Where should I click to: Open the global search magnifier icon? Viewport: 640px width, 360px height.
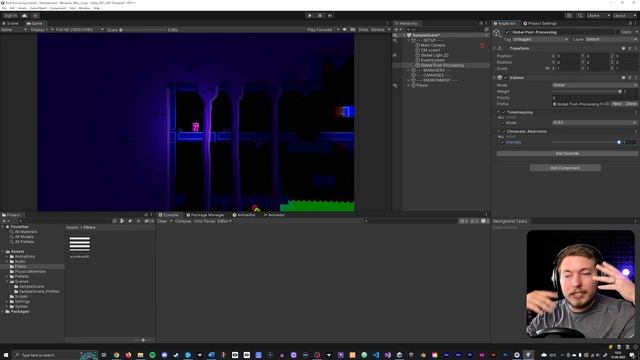[580, 16]
